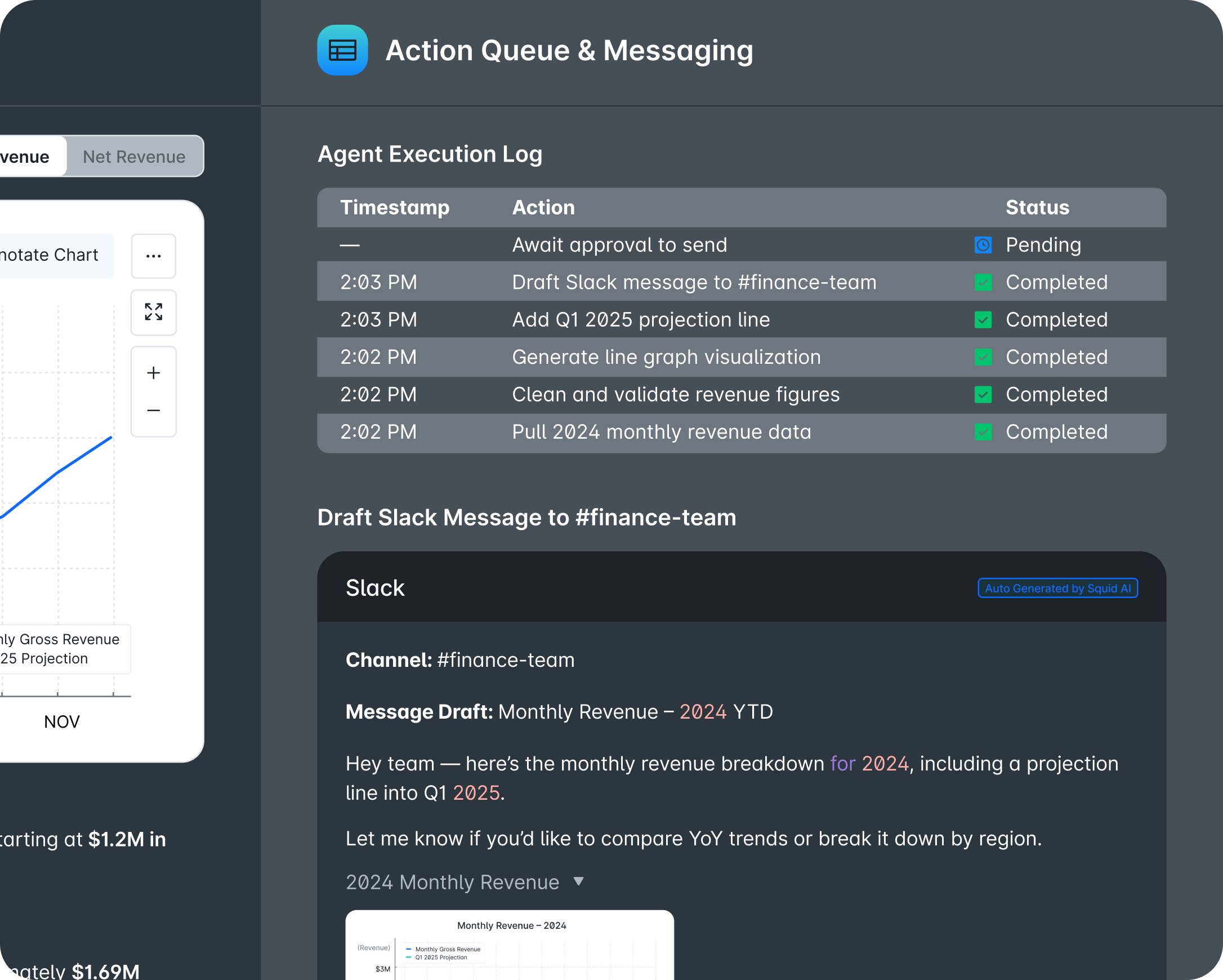This screenshot has height=980, width=1223.
Task: Collapse the 2024 Monthly Revenue disclosure arrow
Action: (x=578, y=881)
